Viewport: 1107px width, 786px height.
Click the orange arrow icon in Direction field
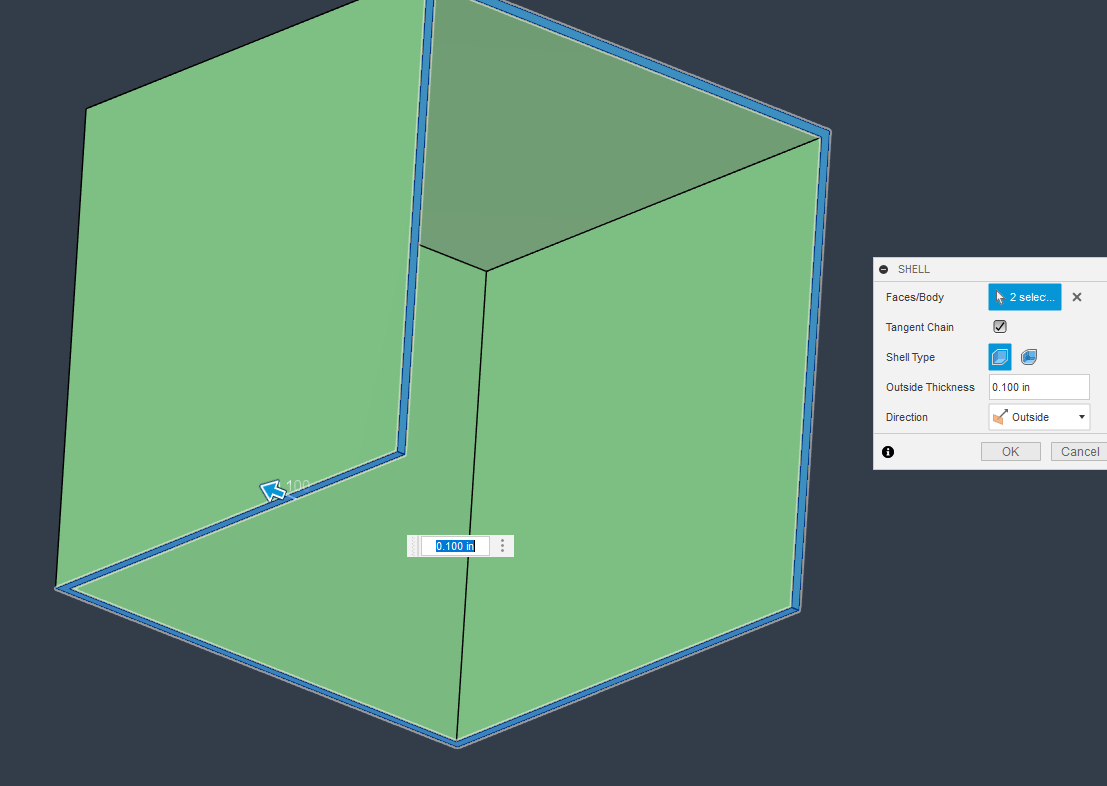[x=998, y=417]
